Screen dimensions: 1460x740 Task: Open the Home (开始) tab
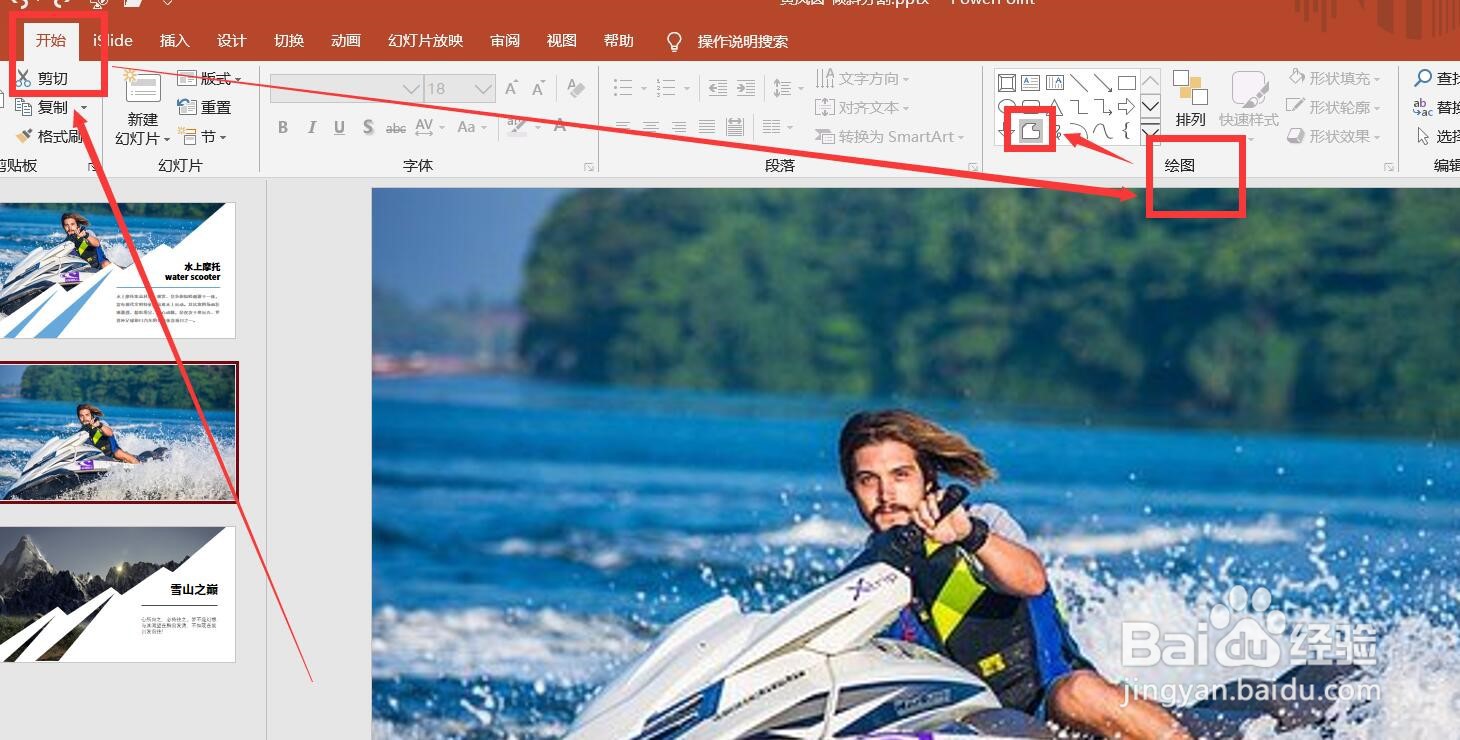tap(51, 40)
